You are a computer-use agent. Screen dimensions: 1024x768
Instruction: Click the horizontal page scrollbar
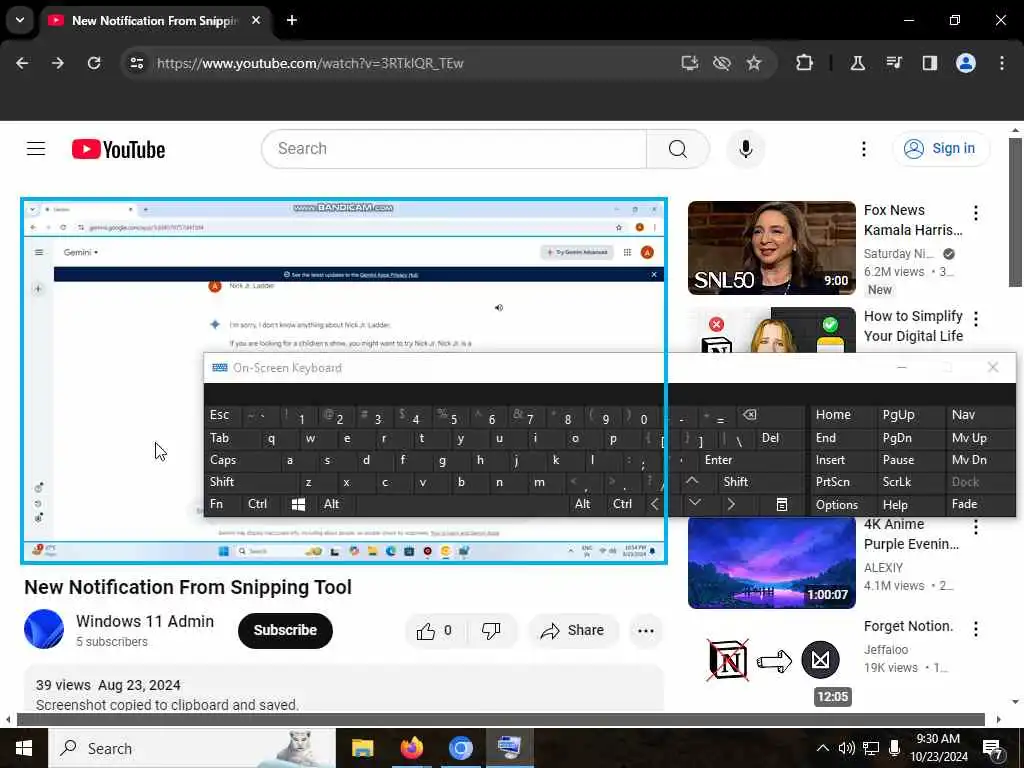pyautogui.click(x=500, y=720)
